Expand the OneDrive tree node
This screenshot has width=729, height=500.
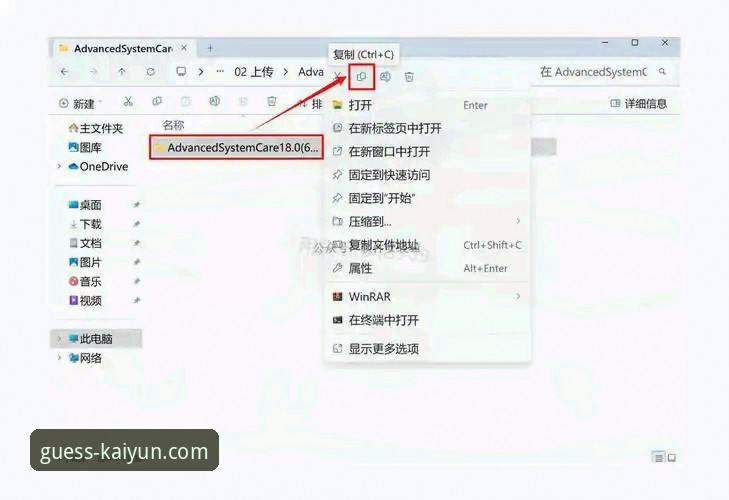[59, 166]
